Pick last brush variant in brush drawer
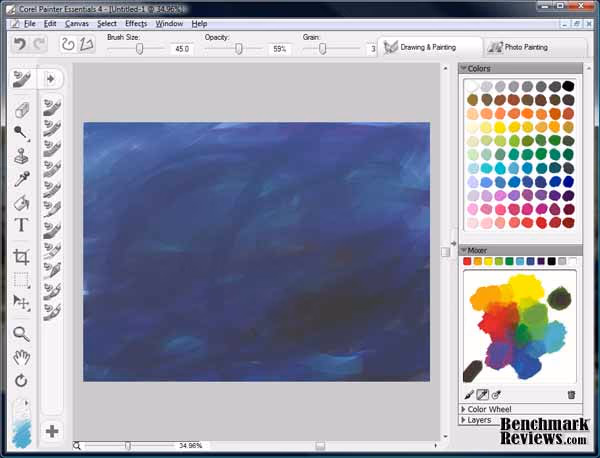600x458 pixels. [52, 311]
